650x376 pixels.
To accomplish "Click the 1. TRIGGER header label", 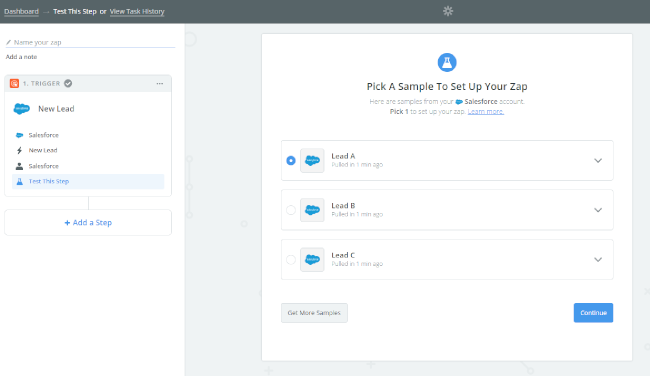I will [x=41, y=83].
